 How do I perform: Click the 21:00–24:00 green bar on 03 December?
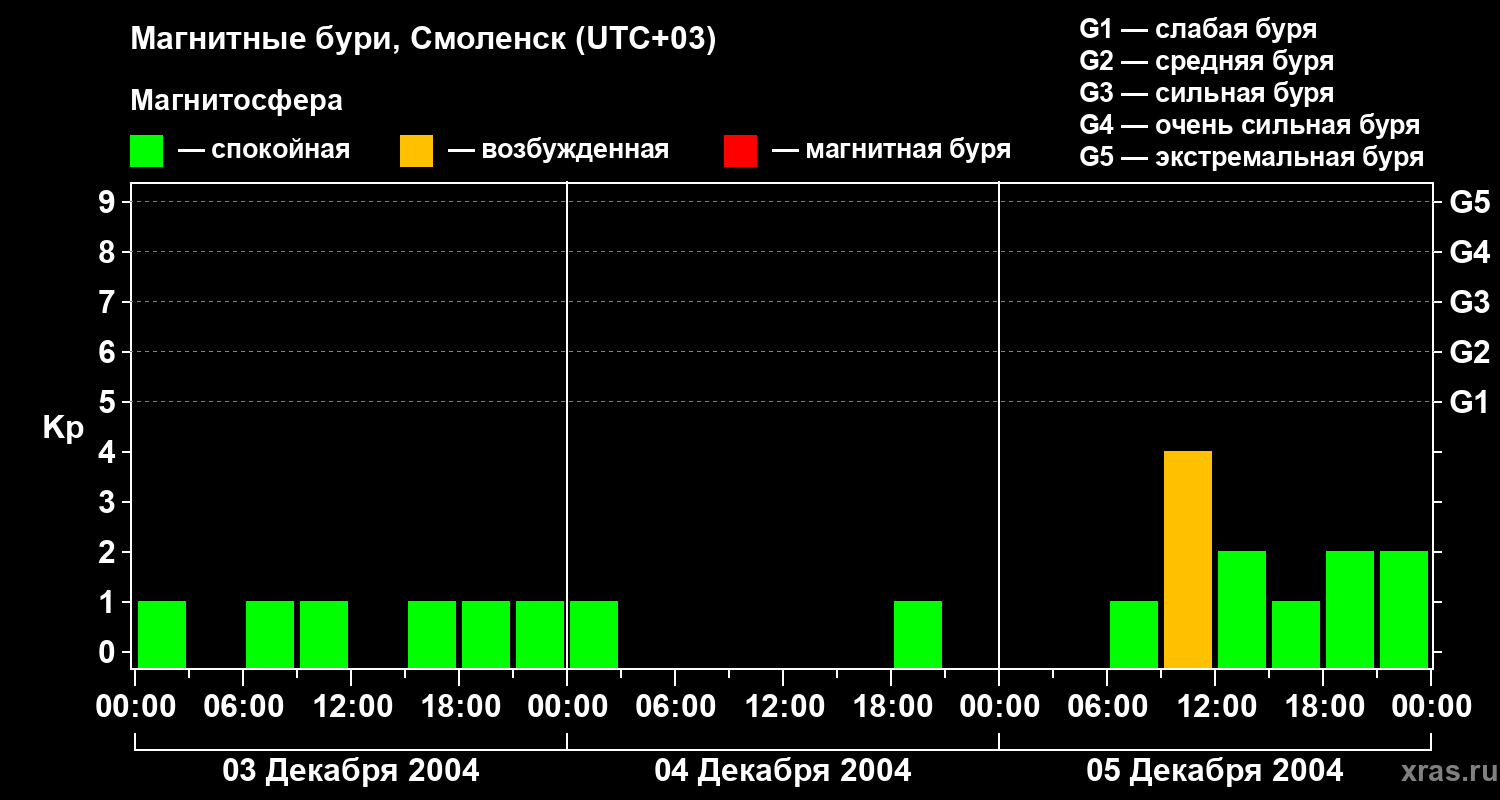coord(540,635)
